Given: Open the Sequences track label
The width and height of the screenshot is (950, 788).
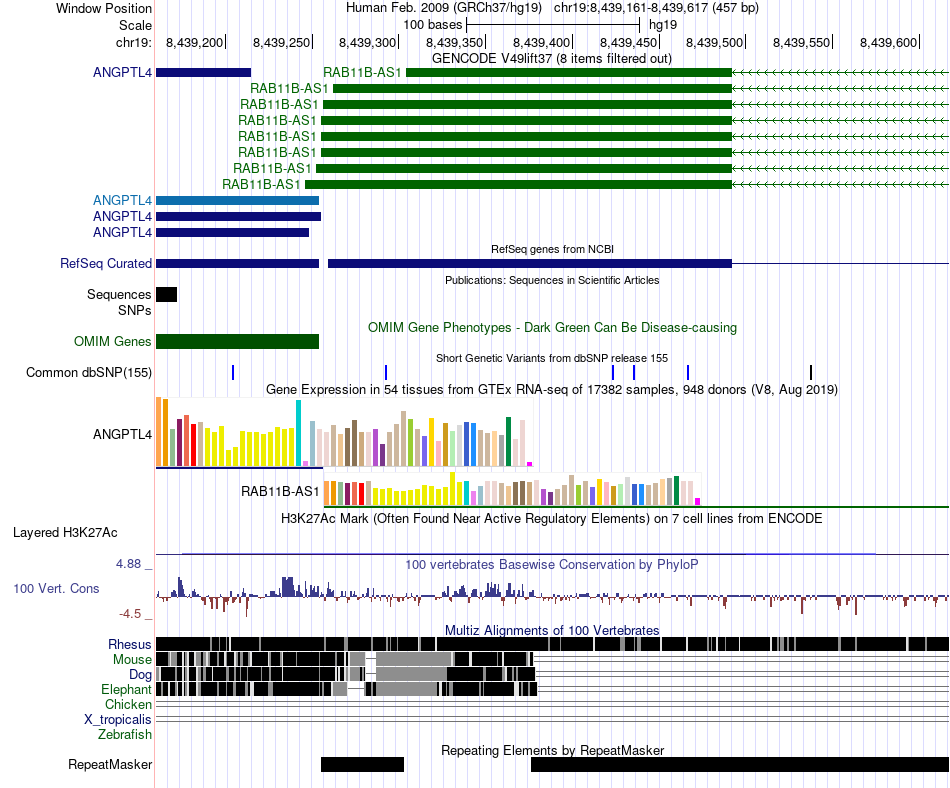Looking at the screenshot, I should (x=119, y=294).
